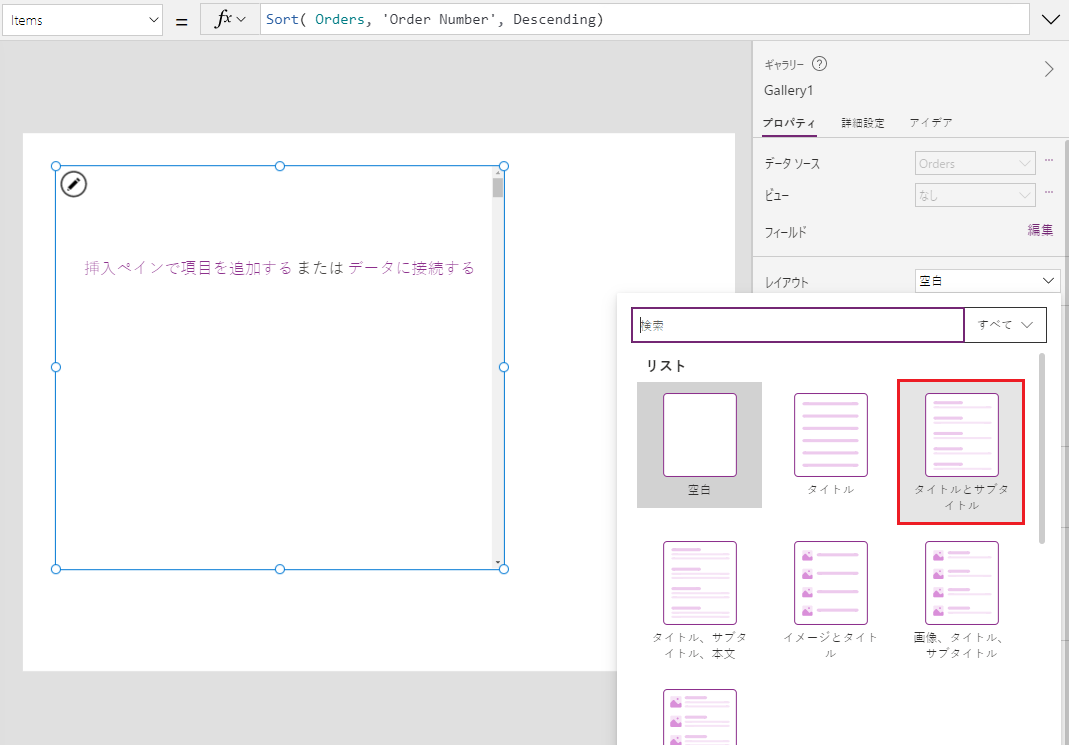Click the pencil edit icon on gallery
The width and height of the screenshot is (1069, 745).
[73, 184]
